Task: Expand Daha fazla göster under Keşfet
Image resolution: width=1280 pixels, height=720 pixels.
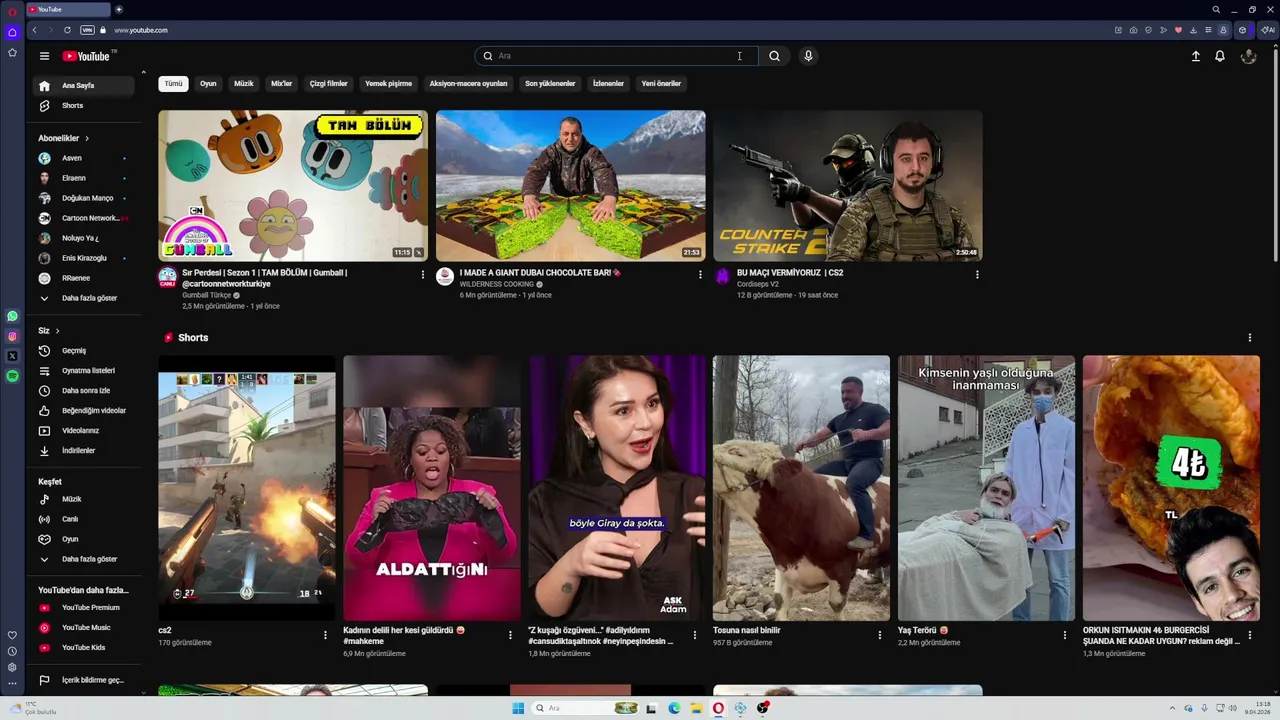Action: [x=84, y=559]
